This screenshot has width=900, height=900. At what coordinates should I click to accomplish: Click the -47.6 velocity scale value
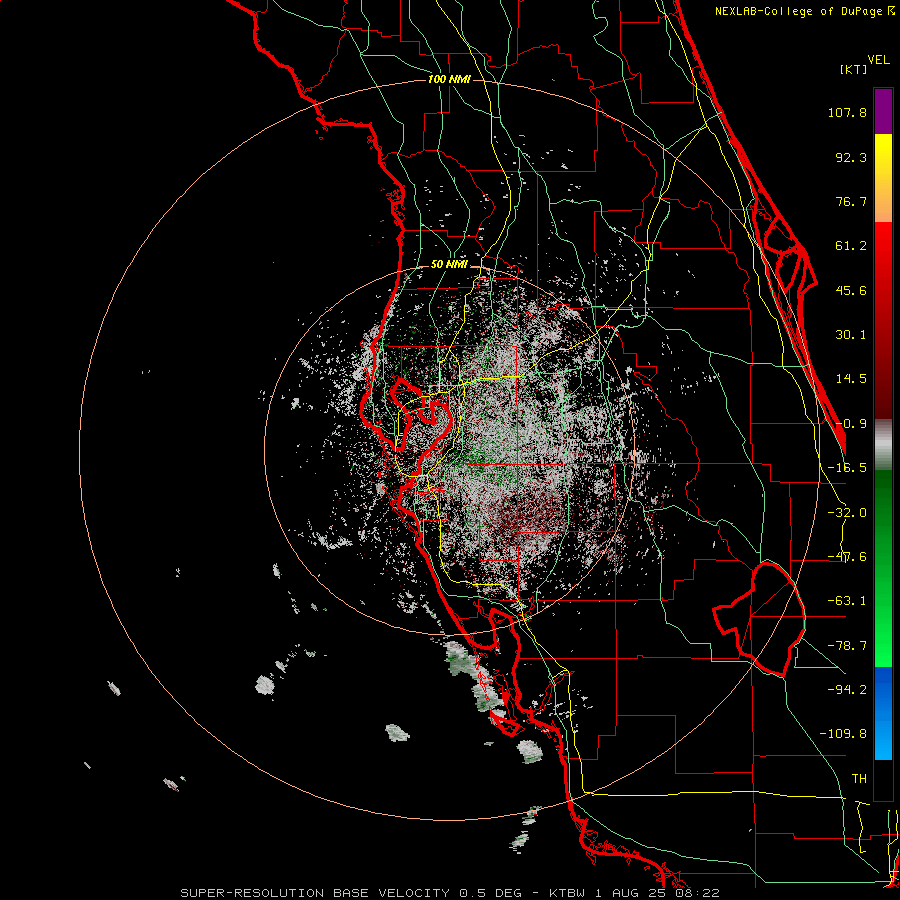click(847, 557)
